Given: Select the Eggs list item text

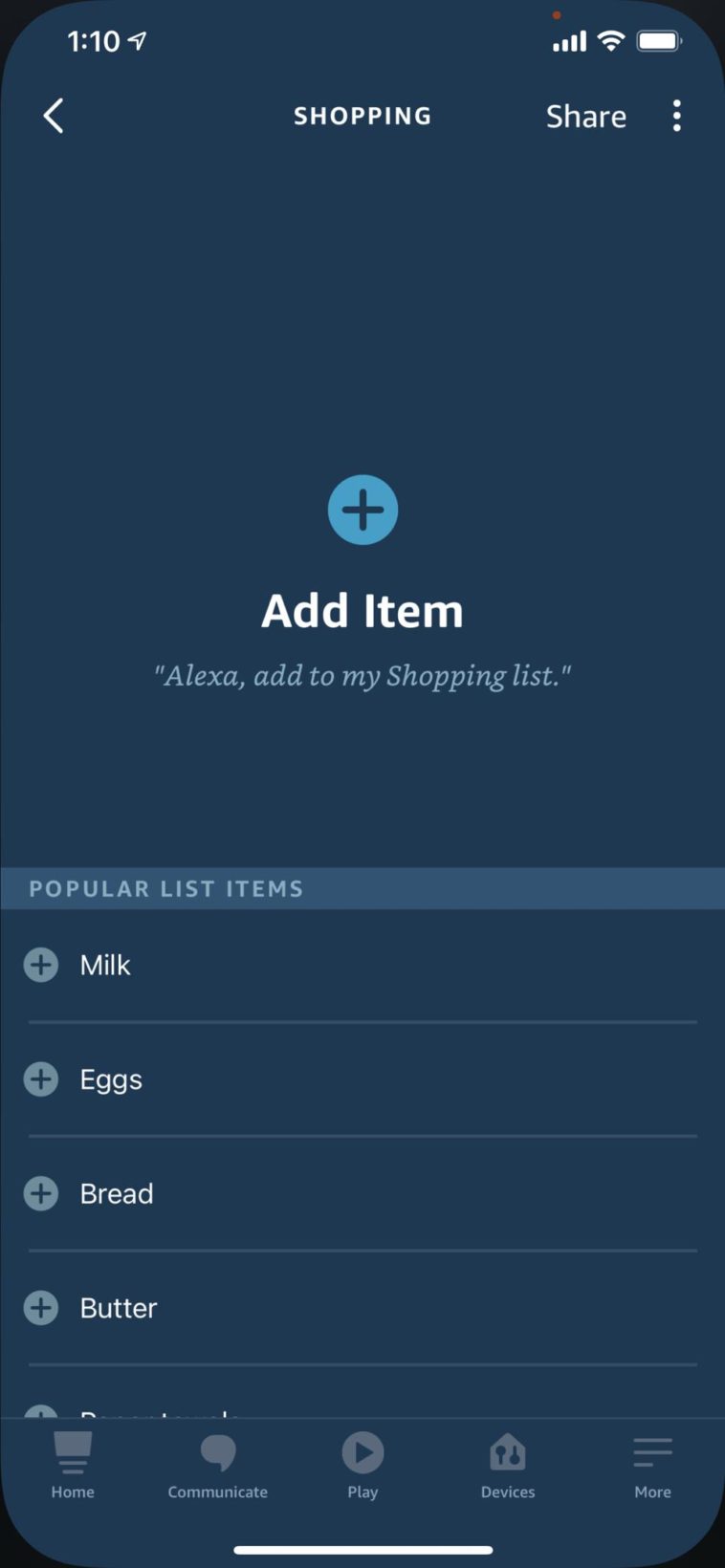Looking at the screenshot, I should tap(111, 1079).
